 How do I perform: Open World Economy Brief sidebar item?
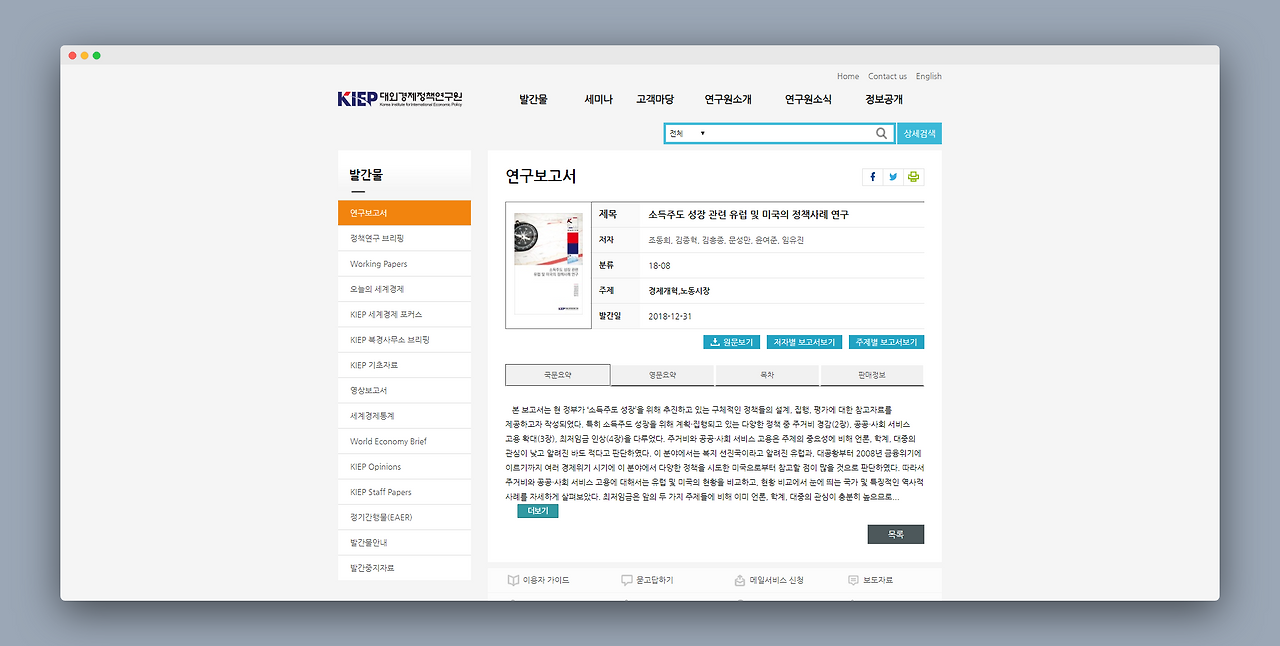[404, 441]
